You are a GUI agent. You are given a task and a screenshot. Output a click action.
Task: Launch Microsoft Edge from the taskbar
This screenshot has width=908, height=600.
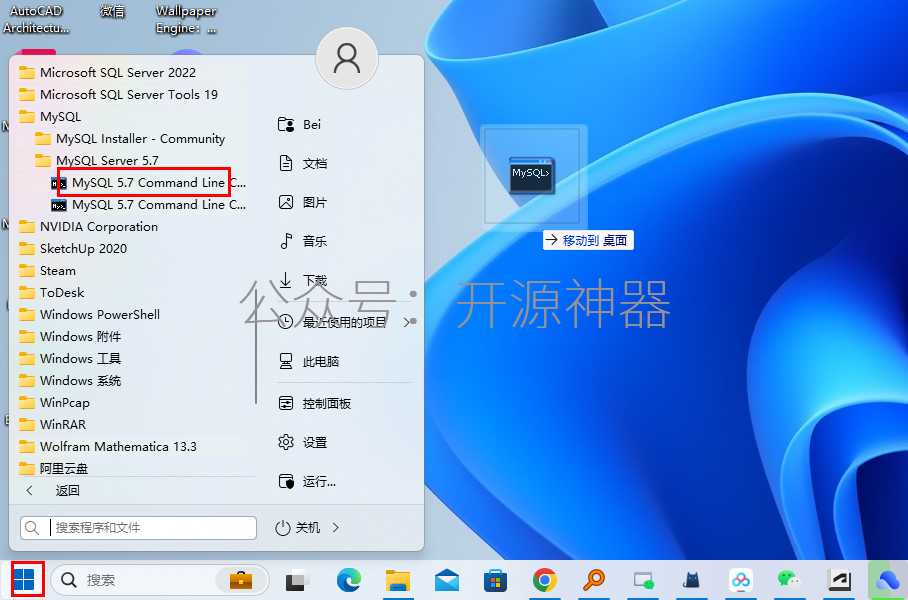(x=349, y=580)
